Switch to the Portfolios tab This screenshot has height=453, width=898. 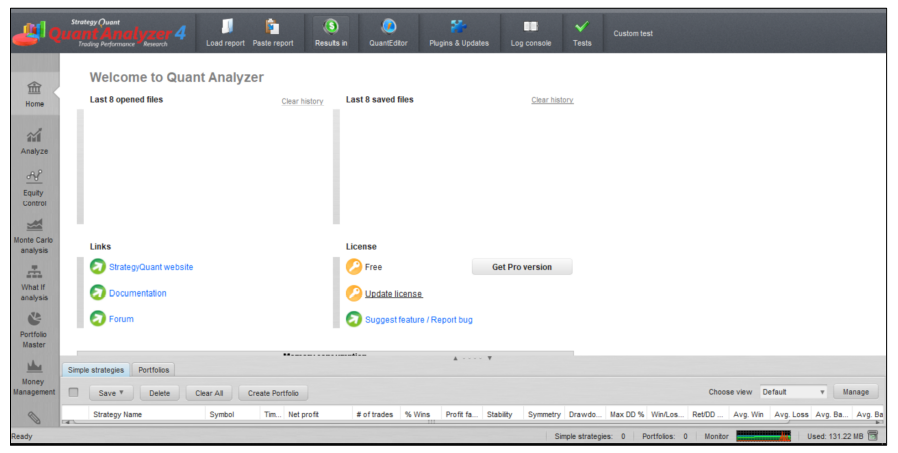point(153,370)
